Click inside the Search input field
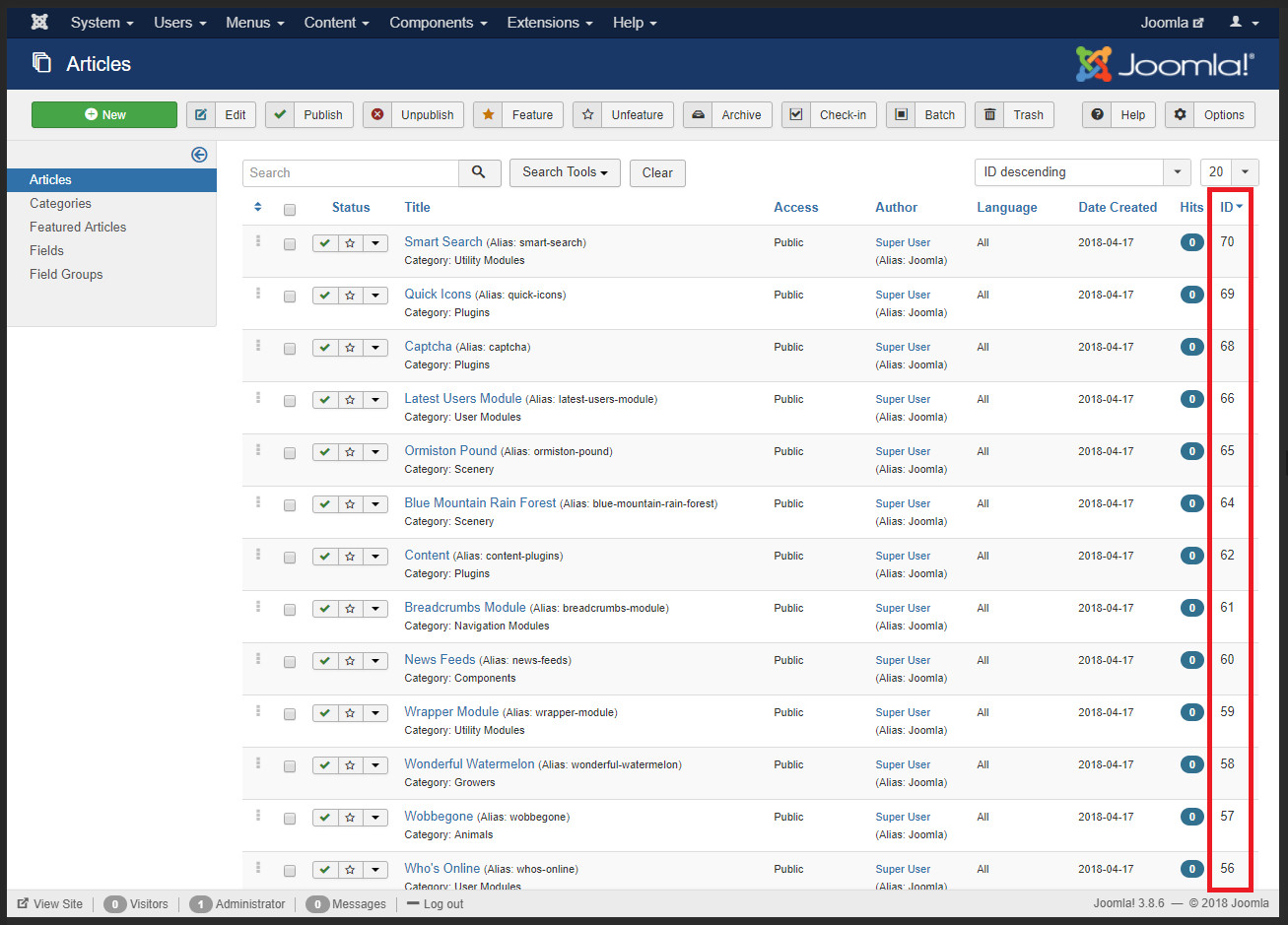 click(351, 172)
